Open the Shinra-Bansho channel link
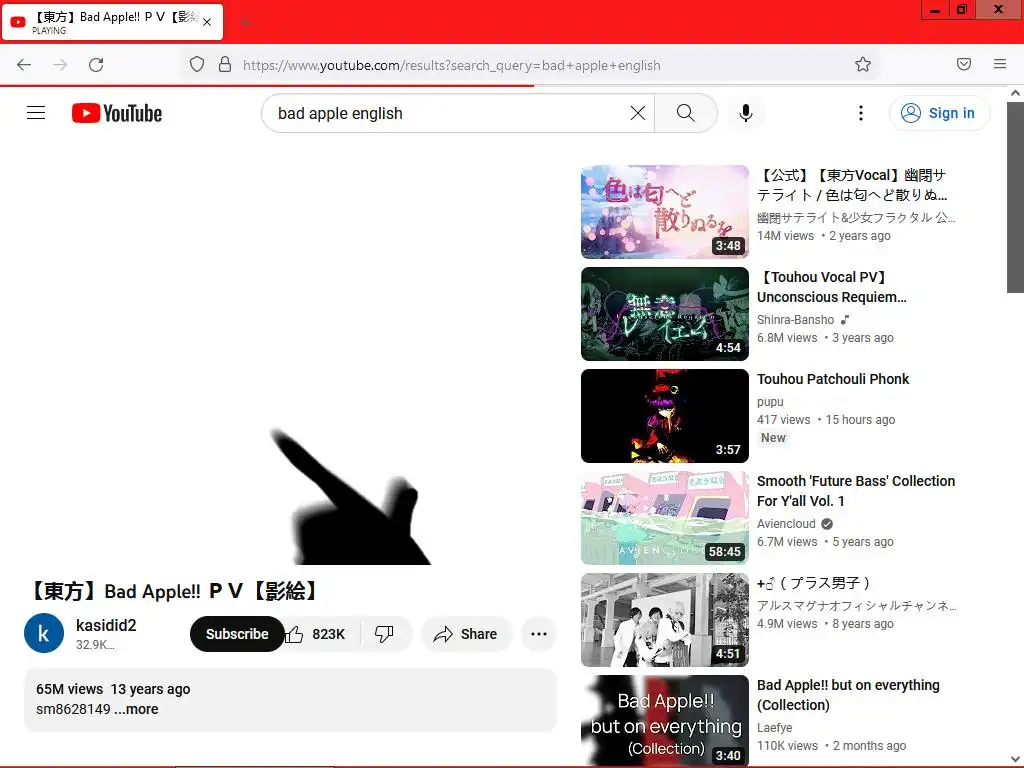Screen dimensions: 1024x768 [795, 320]
